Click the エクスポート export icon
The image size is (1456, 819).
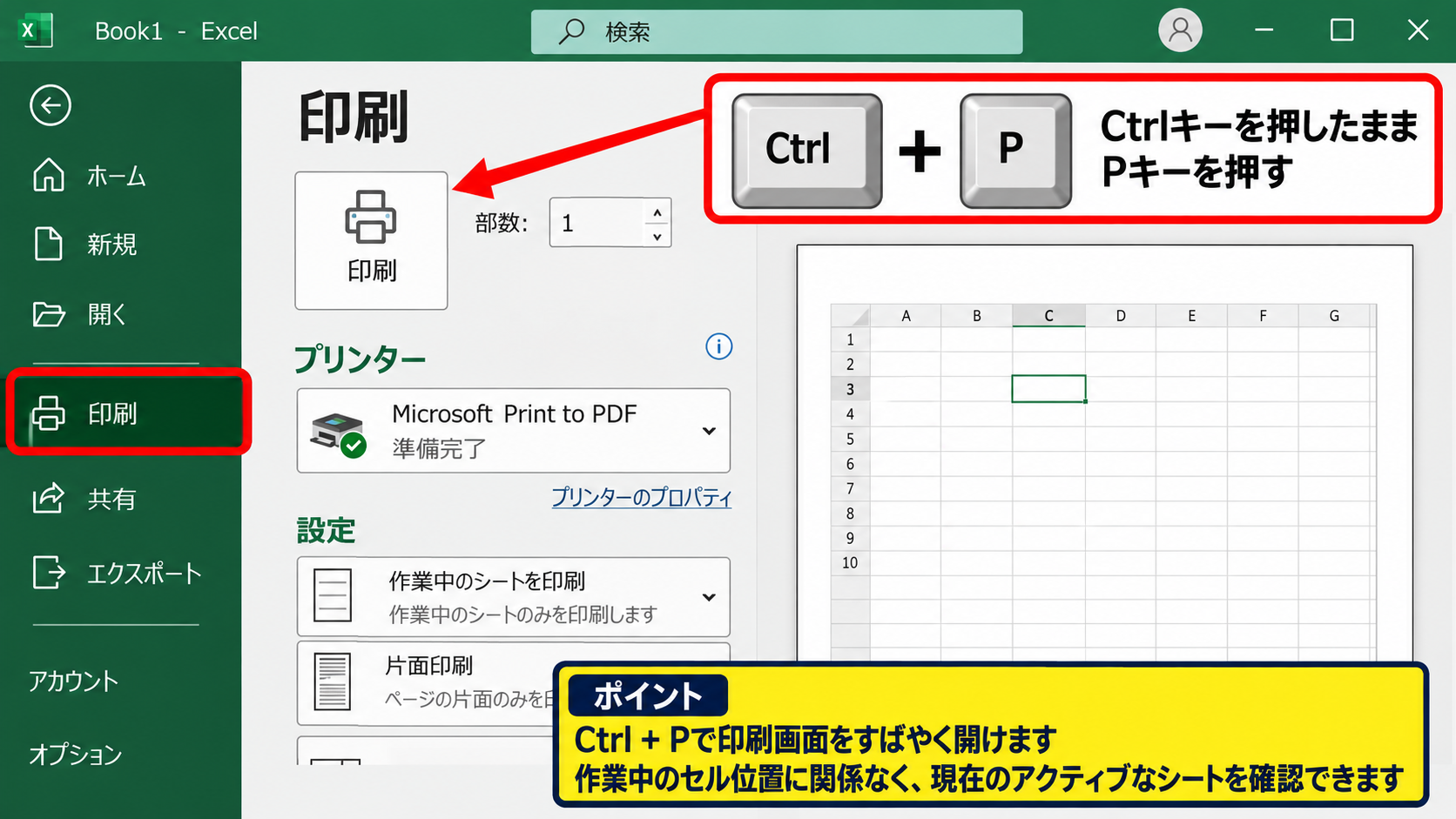[49, 573]
